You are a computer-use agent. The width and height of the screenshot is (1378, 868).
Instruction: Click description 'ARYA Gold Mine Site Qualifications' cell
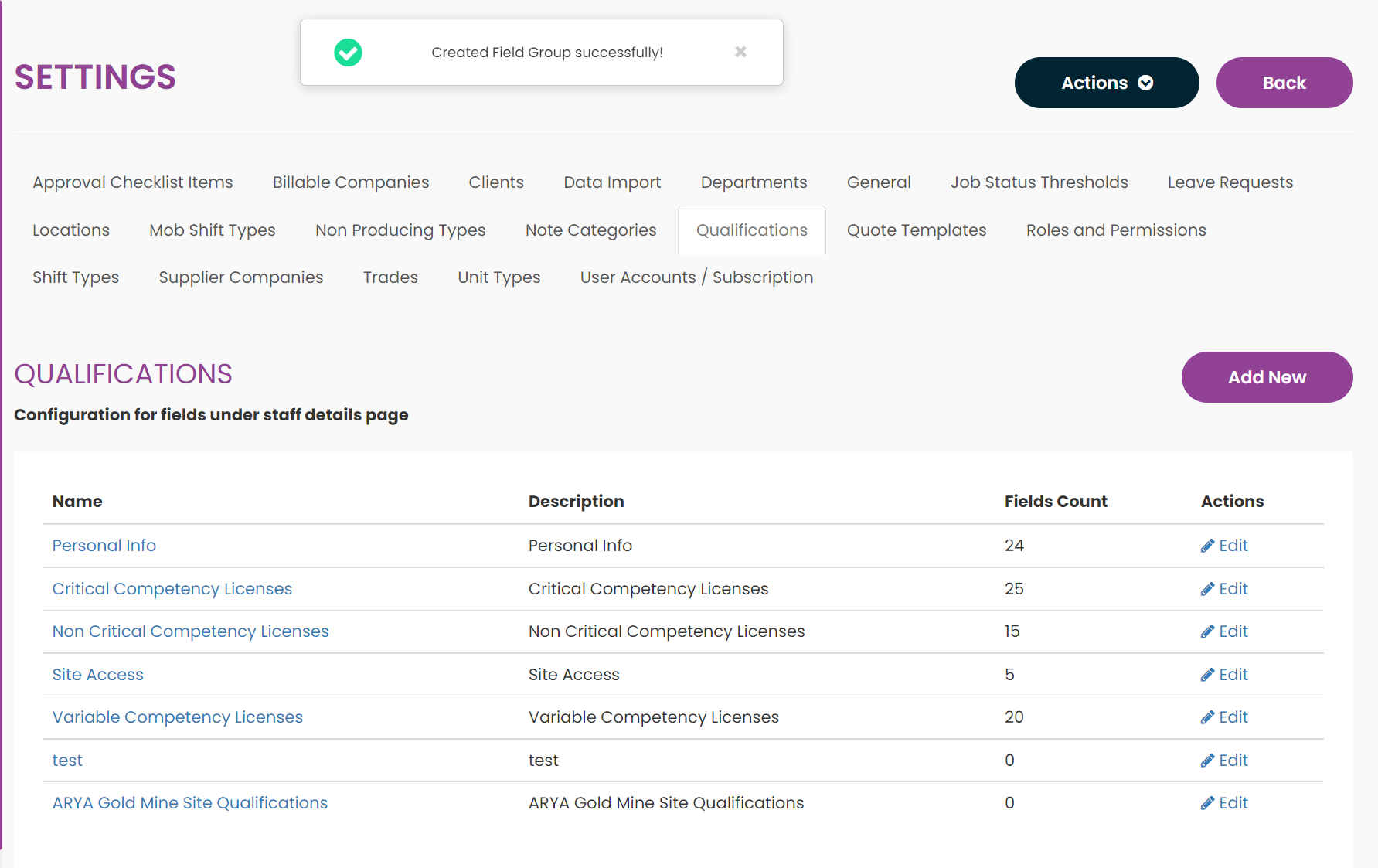[x=666, y=803]
